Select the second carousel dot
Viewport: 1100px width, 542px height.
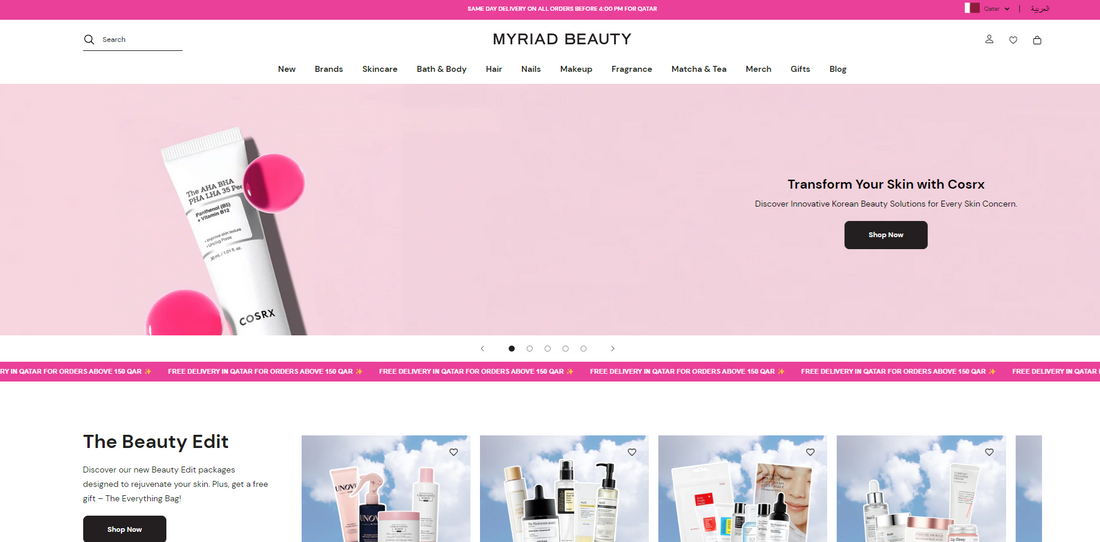(x=530, y=348)
